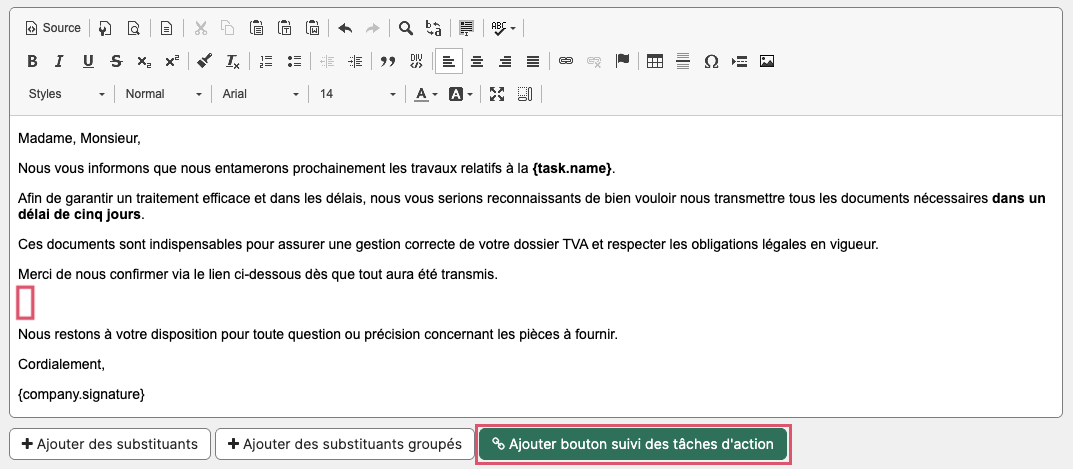The height and width of the screenshot is (469, 1073).
Task: Open the Preview icon
Action: (133, 28)
